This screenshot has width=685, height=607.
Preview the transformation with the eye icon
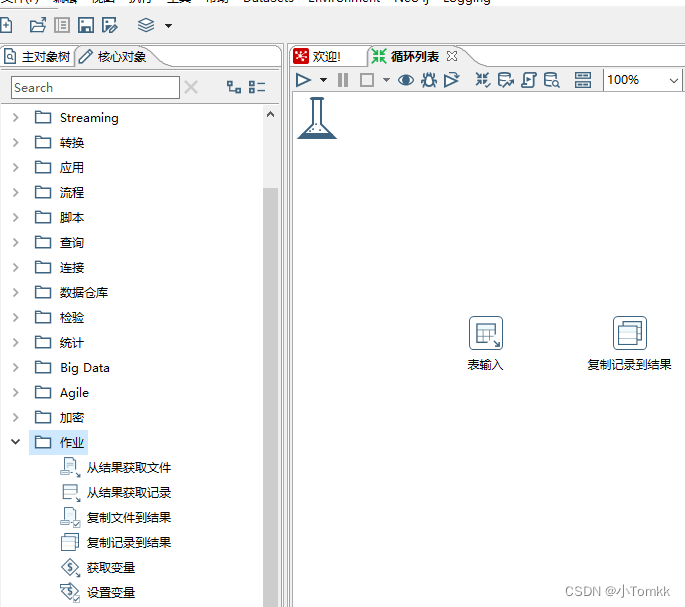click(406, 80)
